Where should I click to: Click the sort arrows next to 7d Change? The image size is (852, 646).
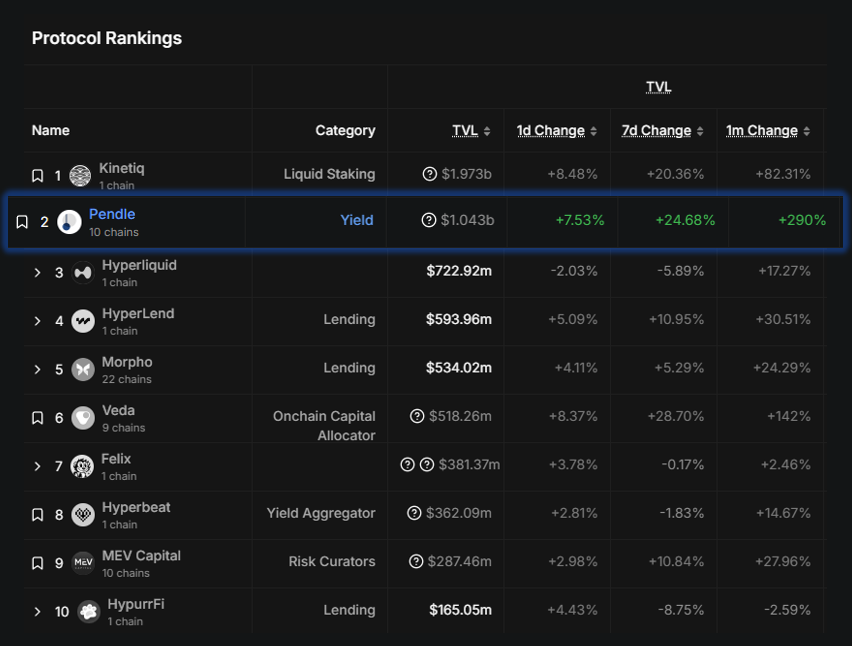[700, 131]
